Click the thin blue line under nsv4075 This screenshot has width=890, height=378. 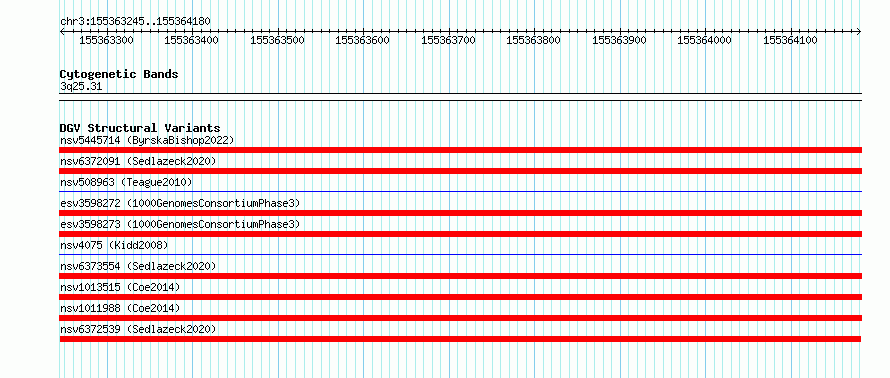tap(460, 255)
